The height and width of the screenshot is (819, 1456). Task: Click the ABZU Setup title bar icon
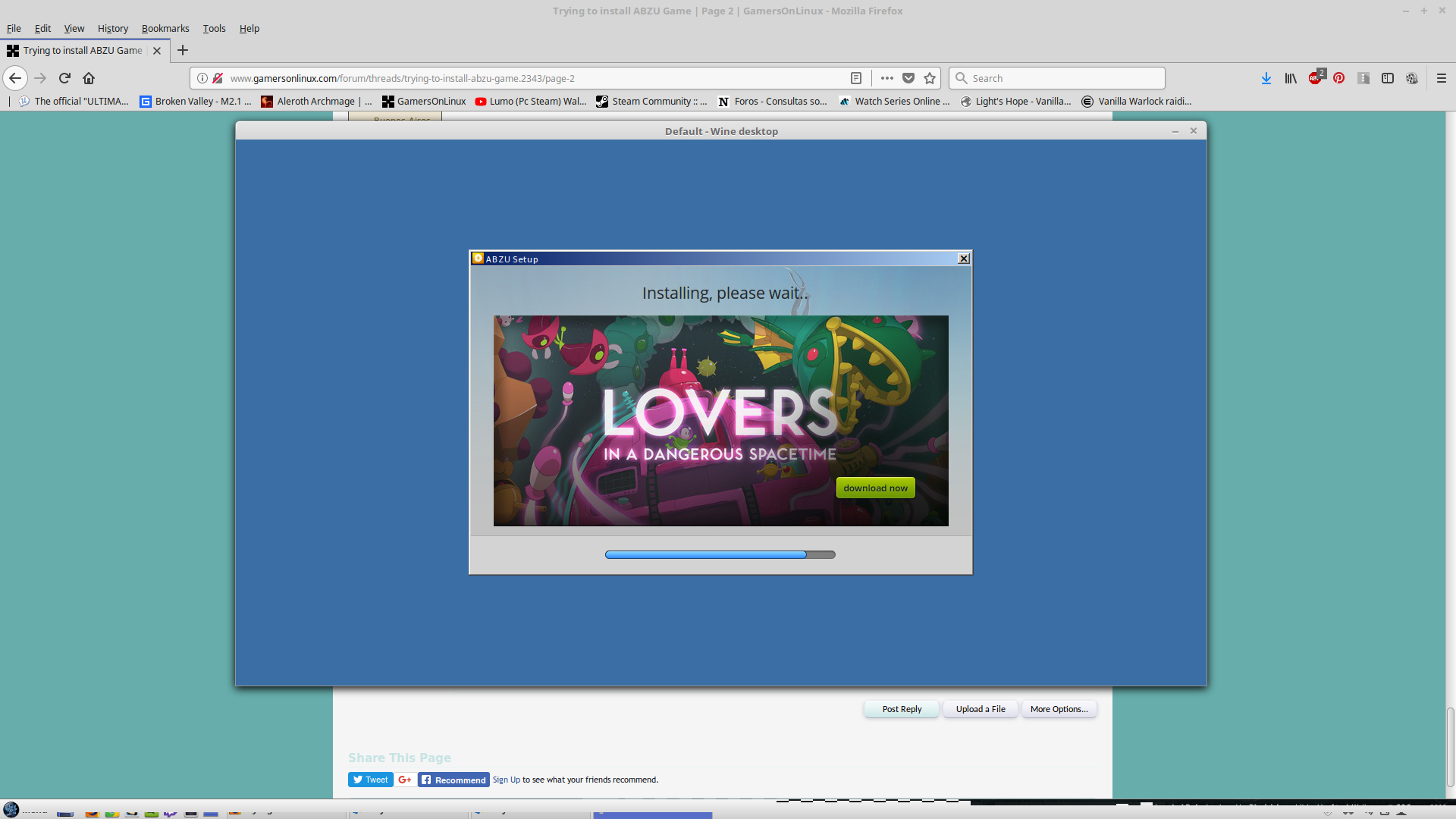tap(478, 259)
